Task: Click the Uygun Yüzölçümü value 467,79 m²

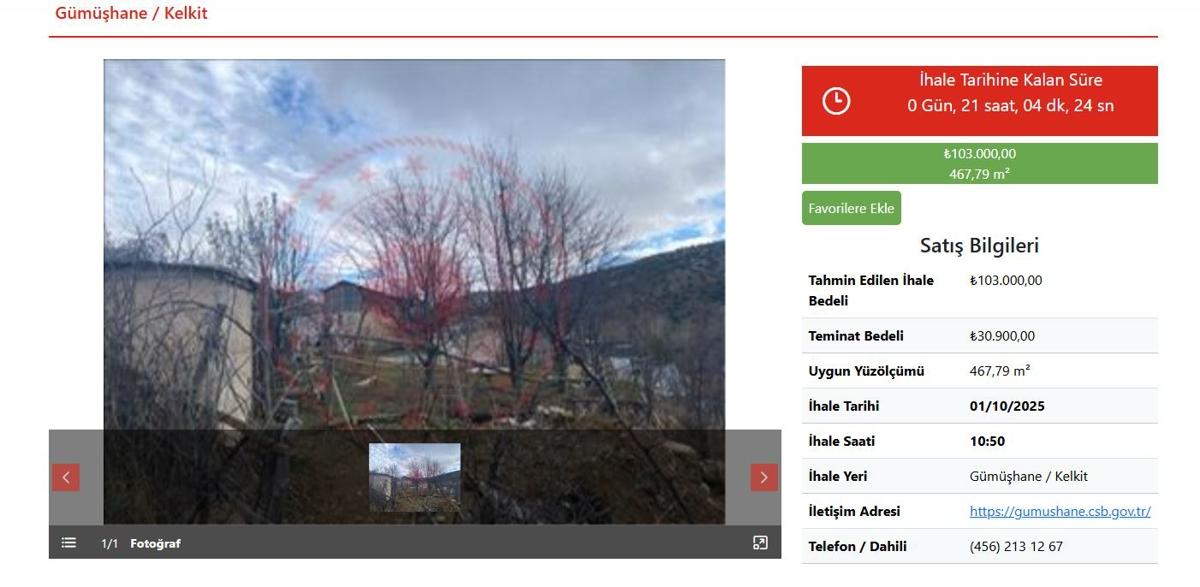Action: point(1000,371)
